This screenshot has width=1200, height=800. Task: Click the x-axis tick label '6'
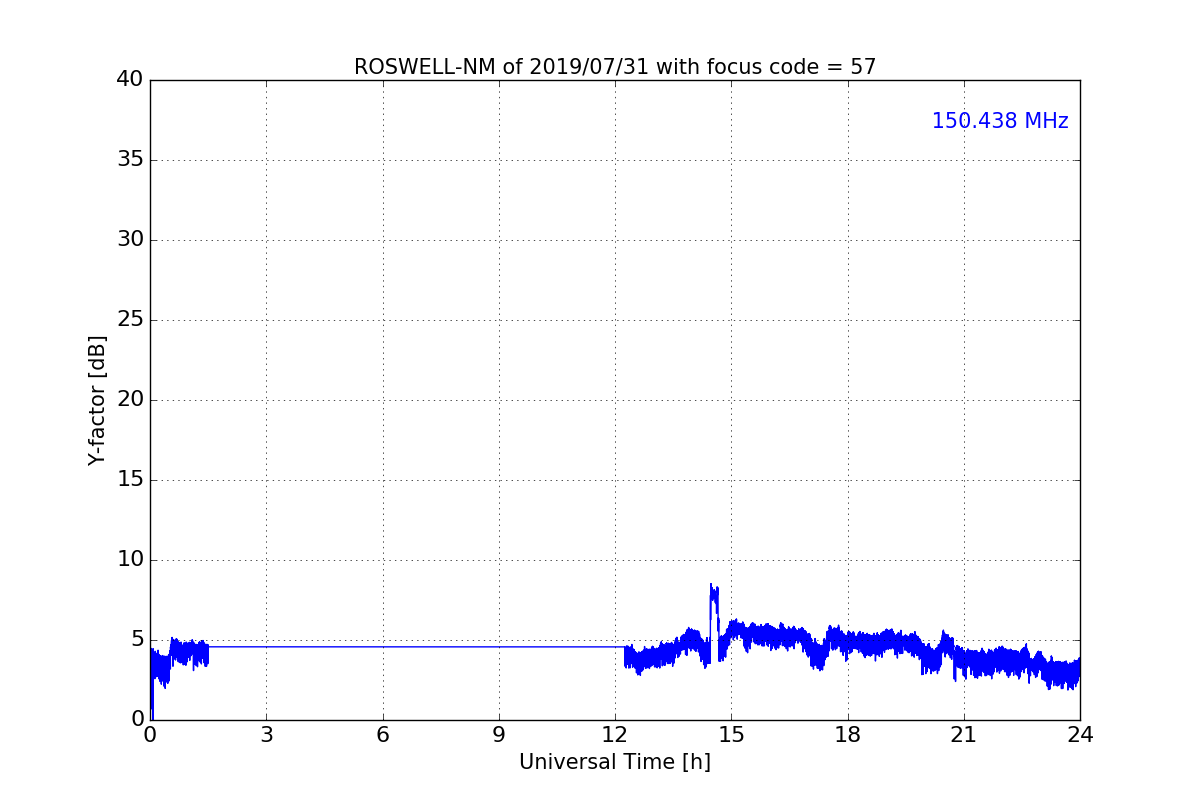pyautogui.click(x=382, y=735)
